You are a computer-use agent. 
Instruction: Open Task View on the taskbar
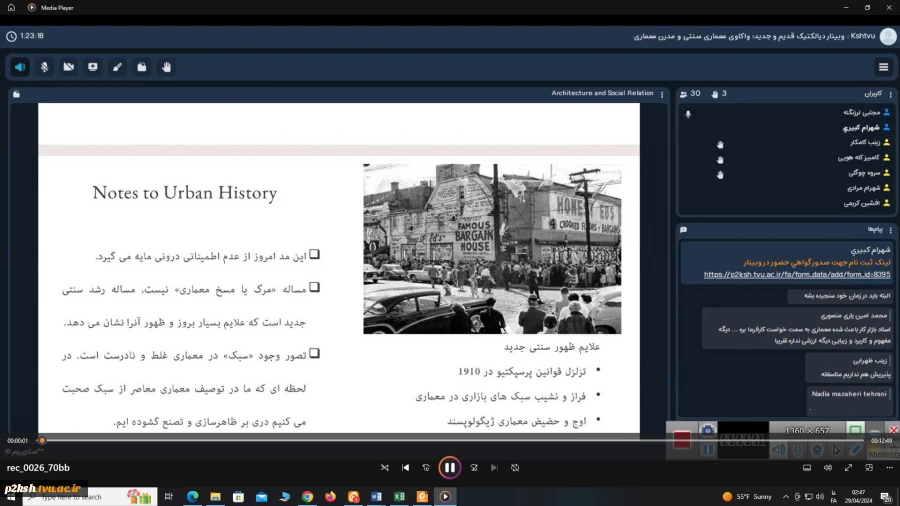168,497
